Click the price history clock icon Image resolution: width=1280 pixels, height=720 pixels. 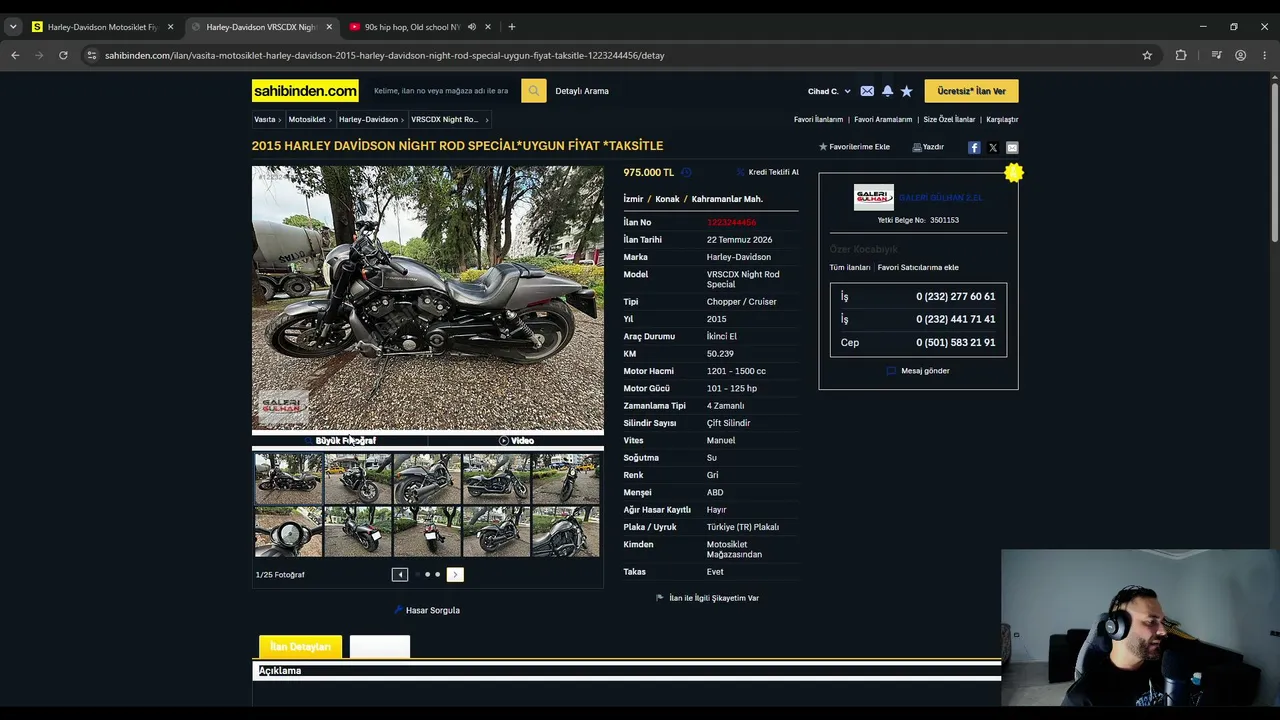[x=686, y=172]
